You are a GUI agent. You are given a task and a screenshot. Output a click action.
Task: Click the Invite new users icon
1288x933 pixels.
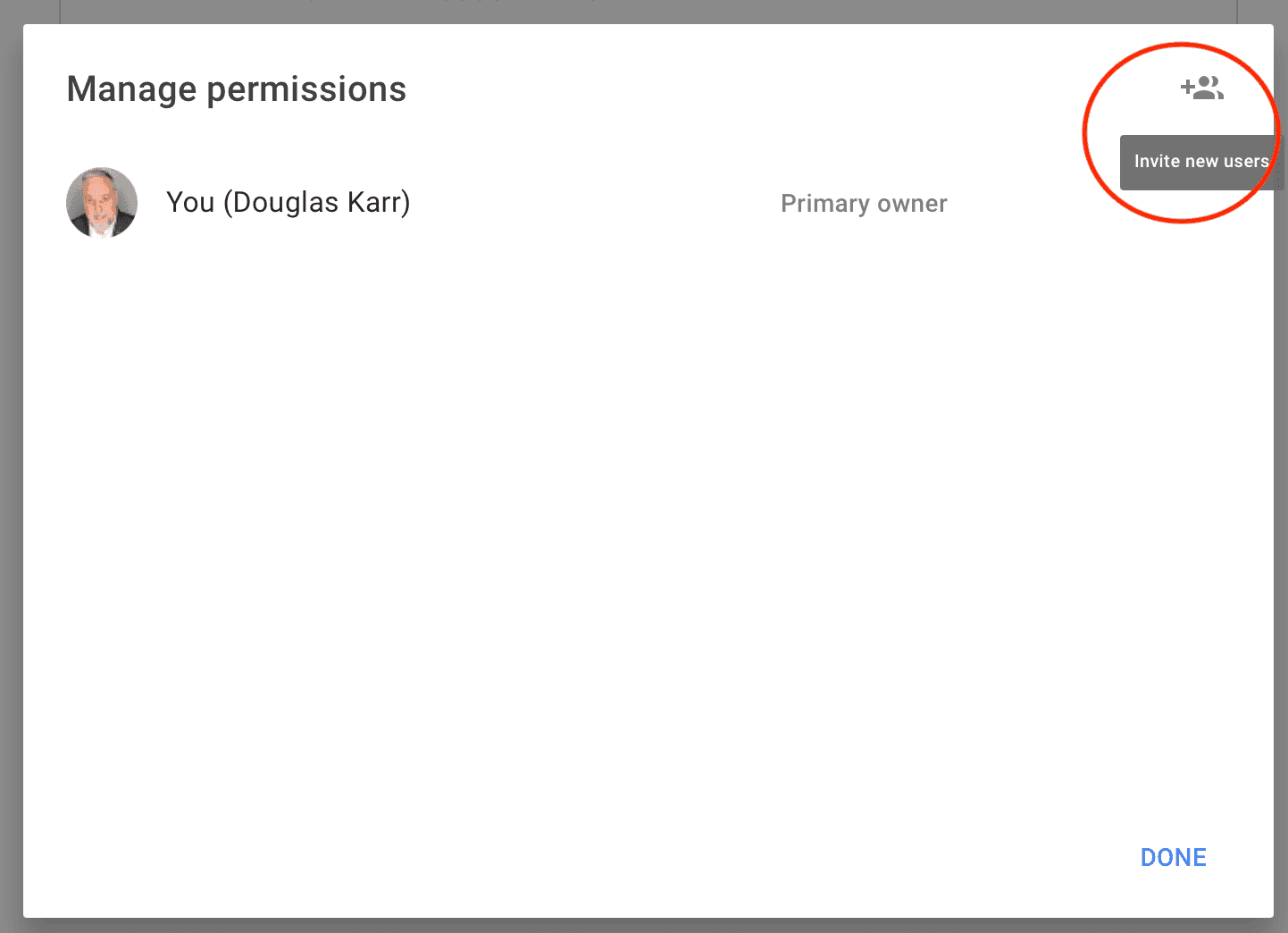(1202, 88)
